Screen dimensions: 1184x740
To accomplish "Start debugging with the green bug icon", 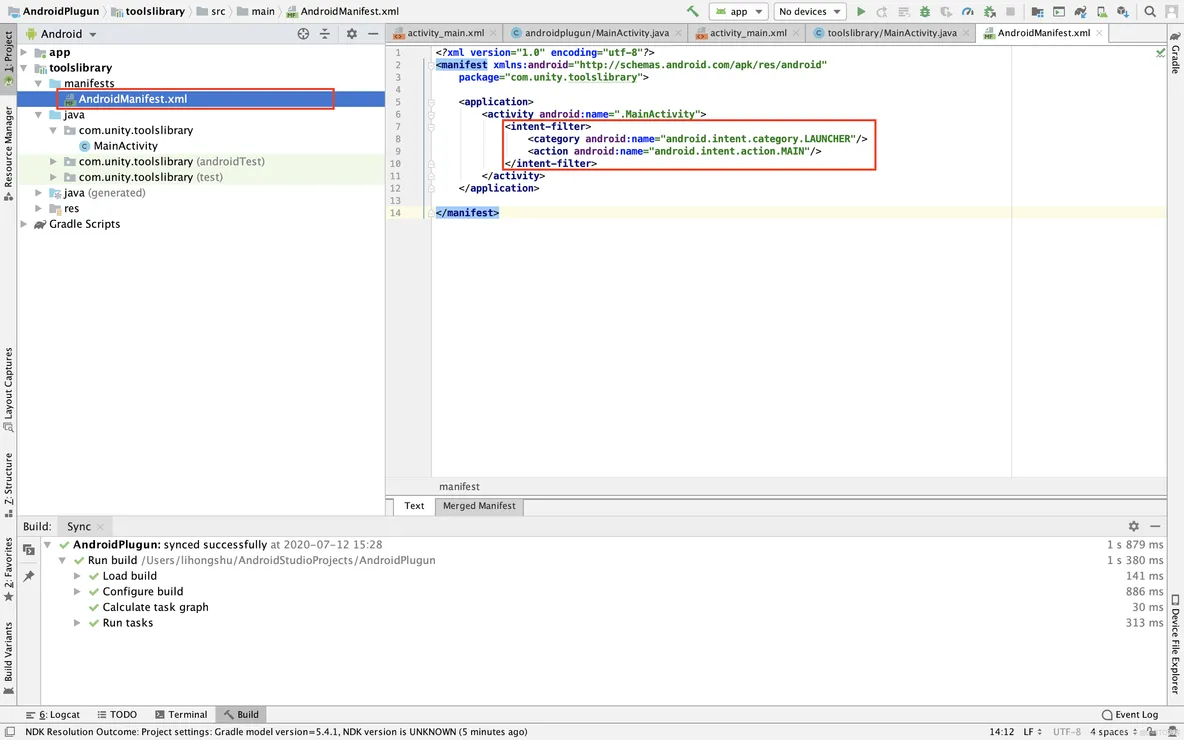I will point(925,11).
